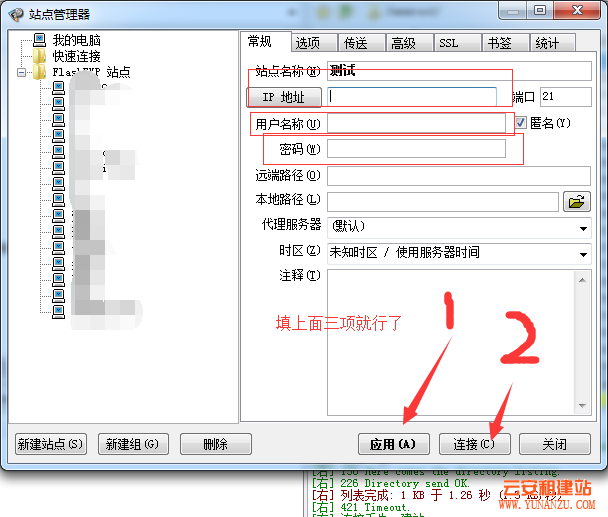Select the 快速连接 folder item
The height and width of the screenshot is (517, 608).
pos(76,56)
